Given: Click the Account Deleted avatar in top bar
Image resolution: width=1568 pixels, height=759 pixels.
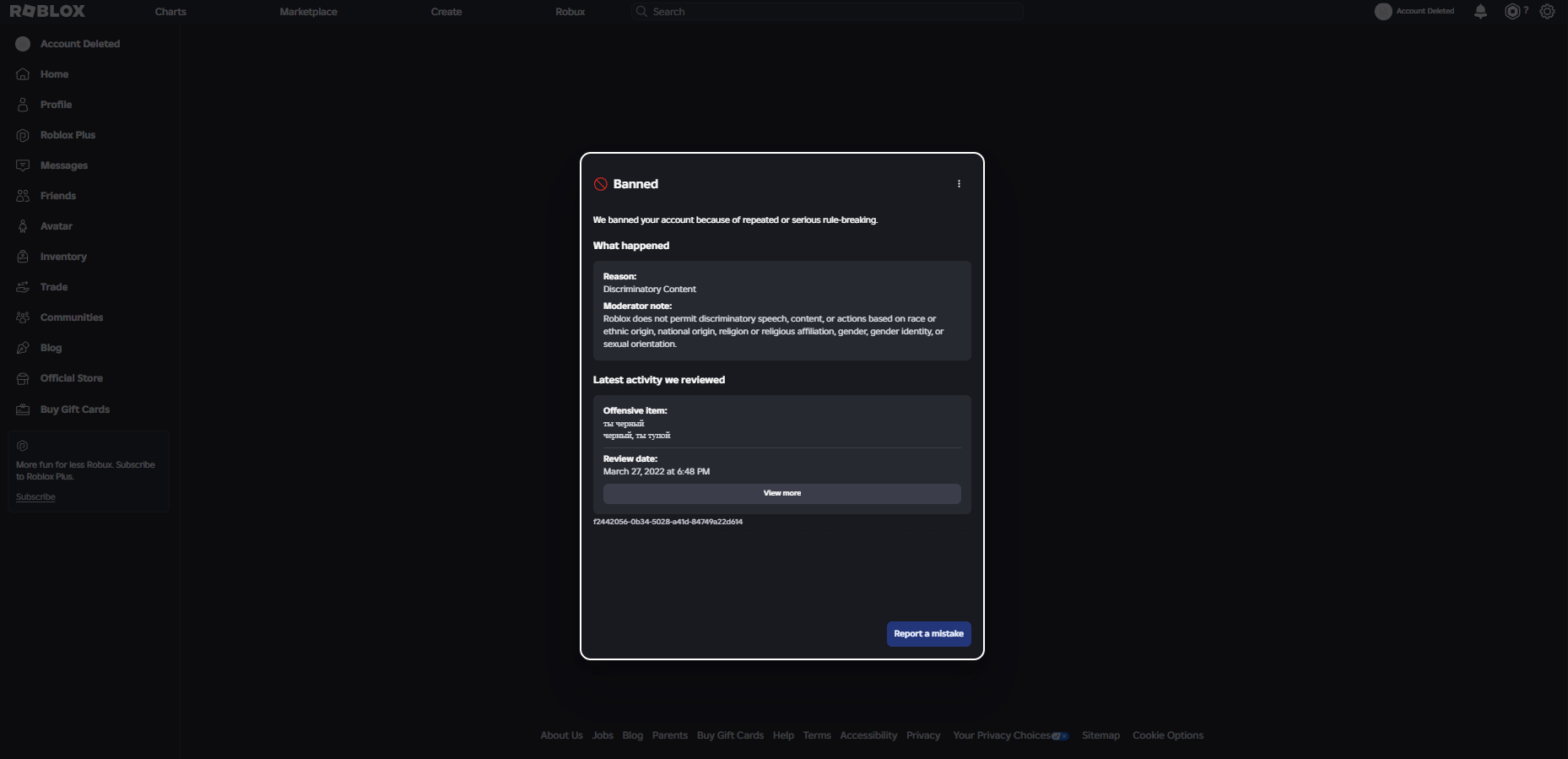Looking at the screenshot, I should click(1383, 12).
